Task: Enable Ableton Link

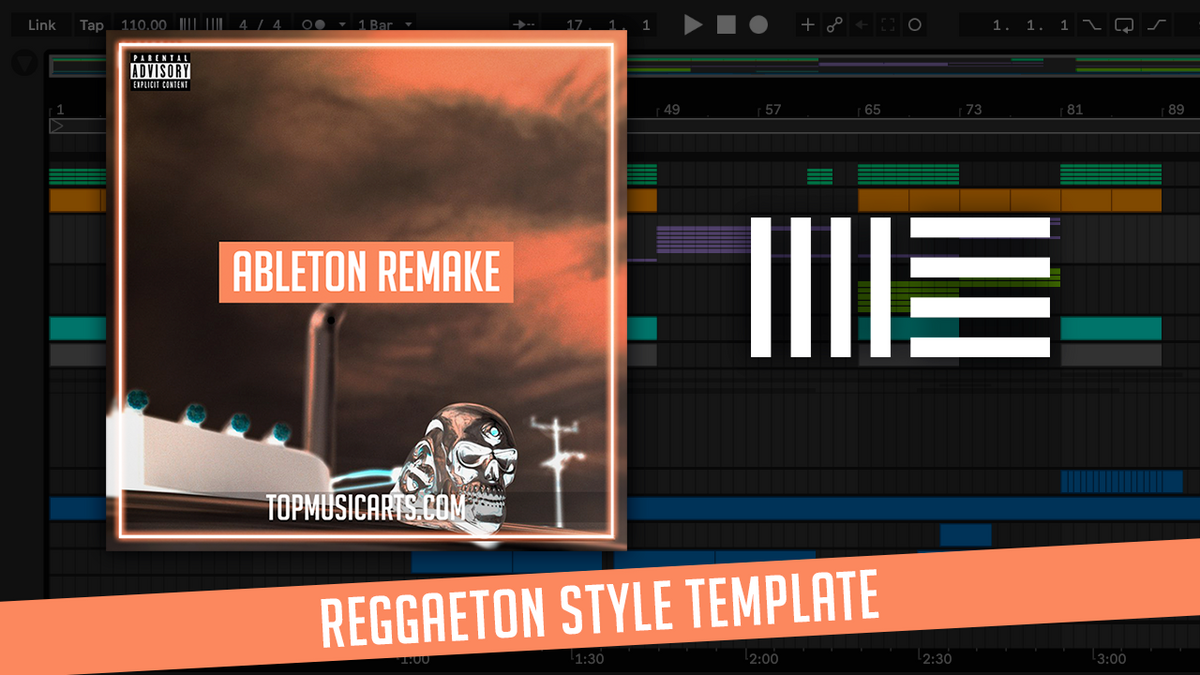Action: [x=40, y=24]
